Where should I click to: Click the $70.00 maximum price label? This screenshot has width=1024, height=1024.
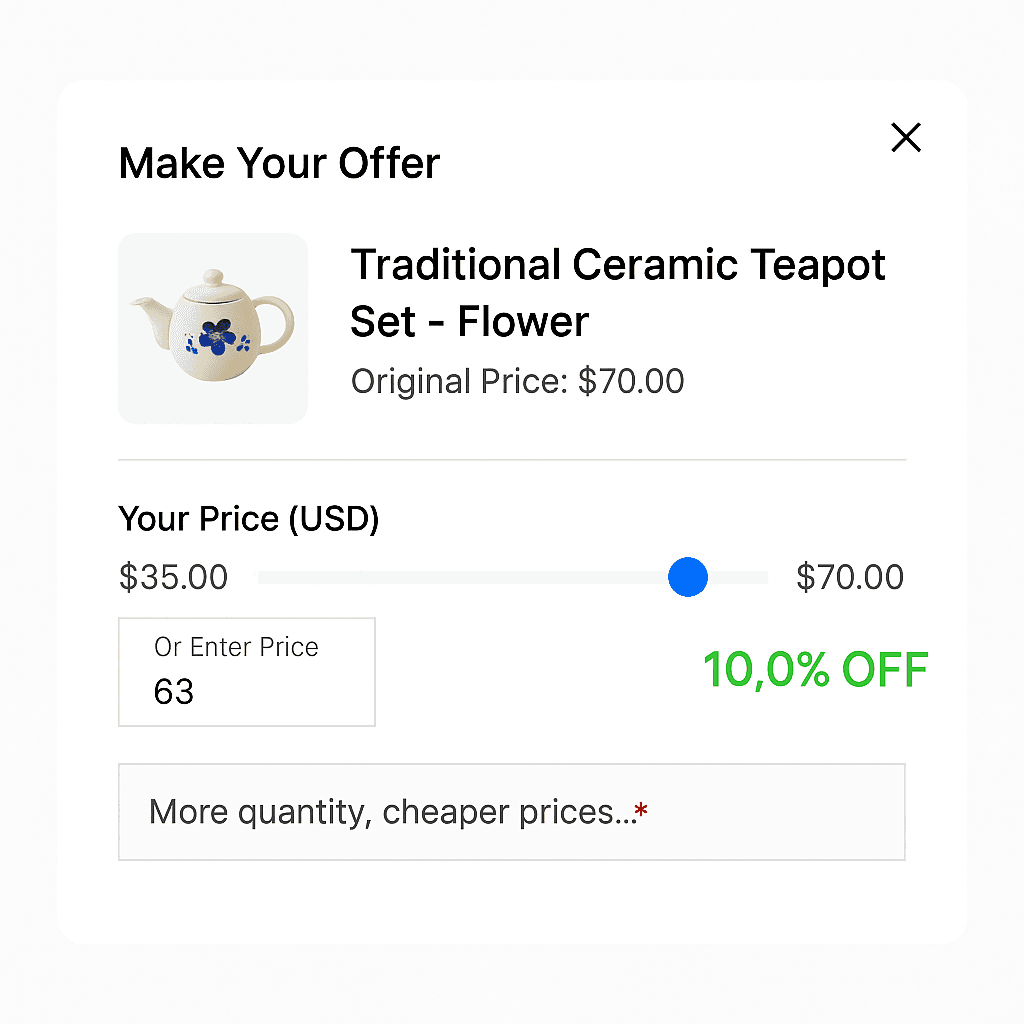tap(850, 577)
